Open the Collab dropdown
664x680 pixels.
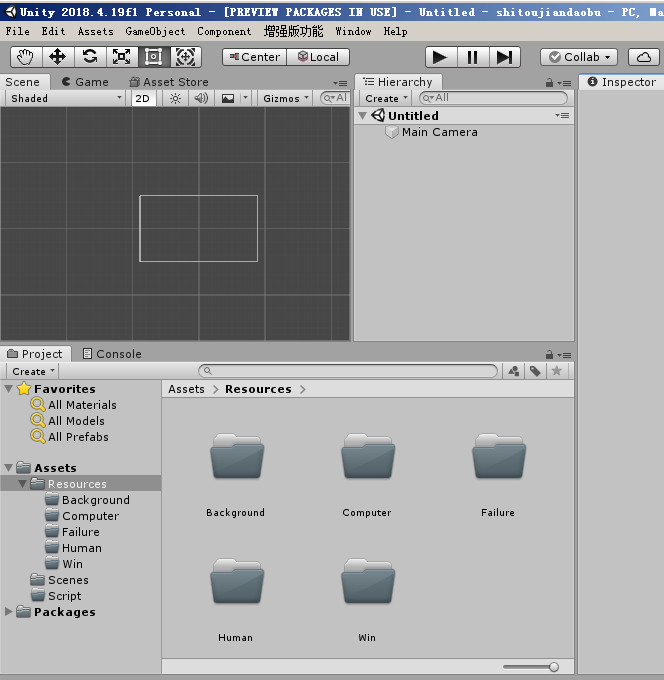tap(579, 57)
